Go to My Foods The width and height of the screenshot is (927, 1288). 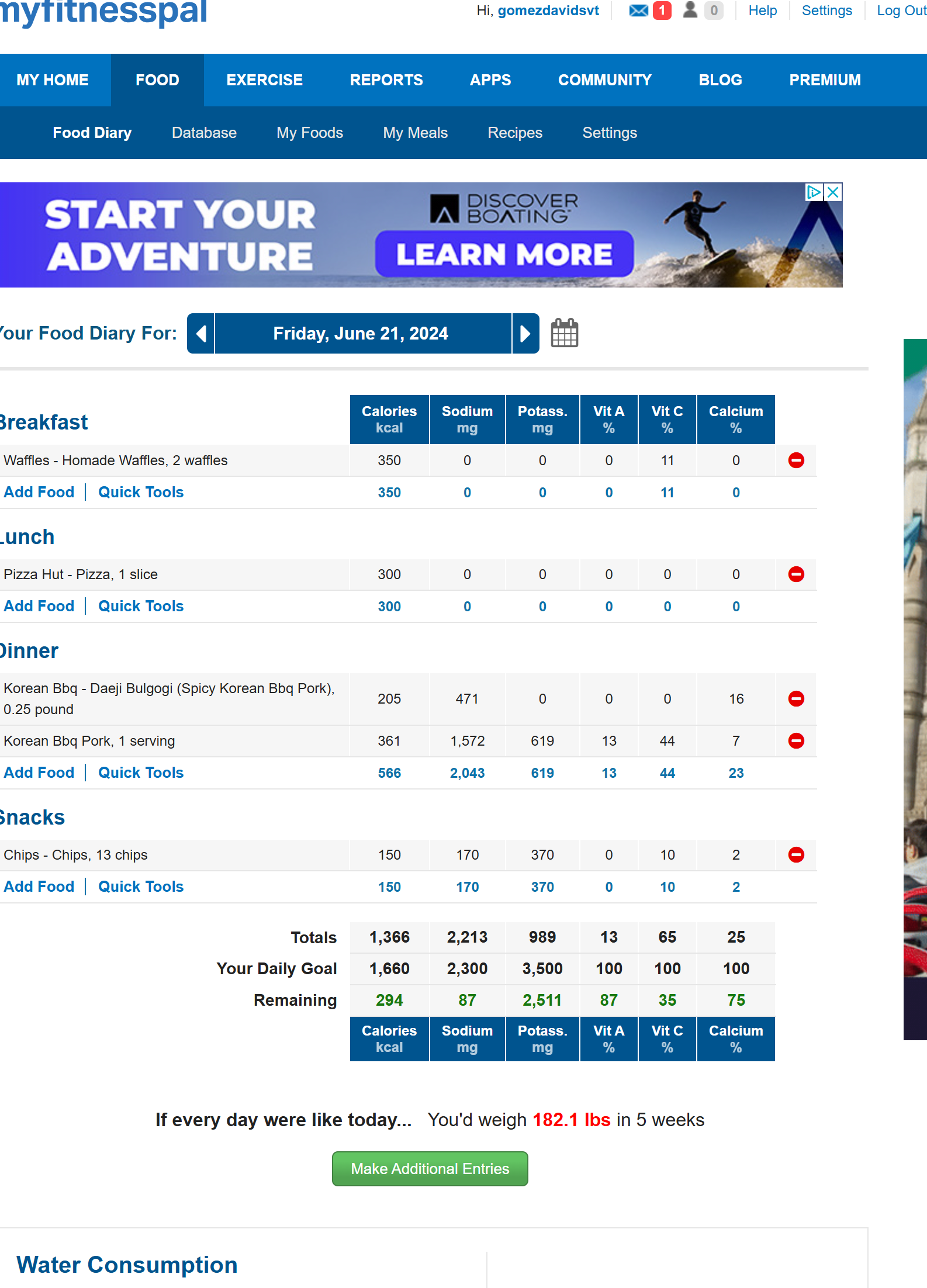coord(310,133)
